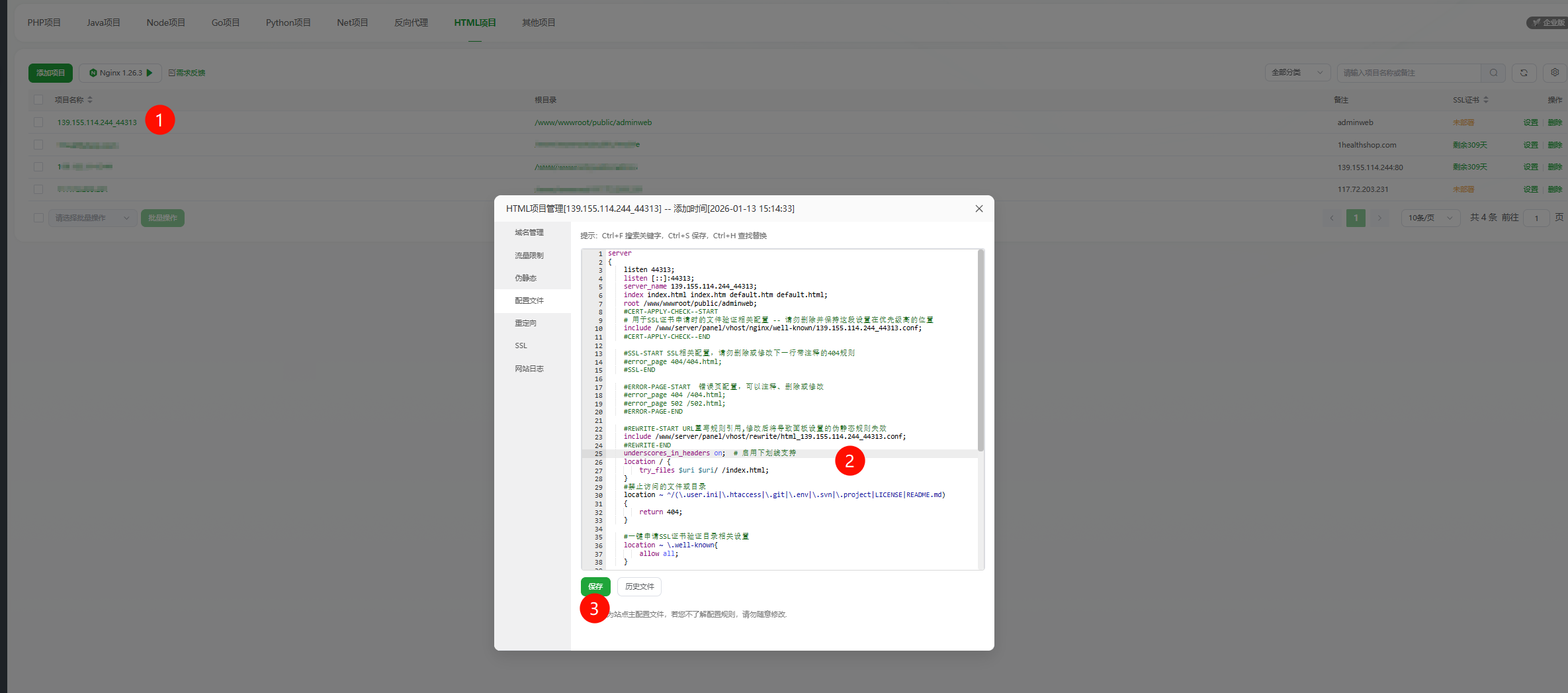Click the Nginx play arrow icon
Viewport: 1568px width, 693px height.
(x=150, y=73)
